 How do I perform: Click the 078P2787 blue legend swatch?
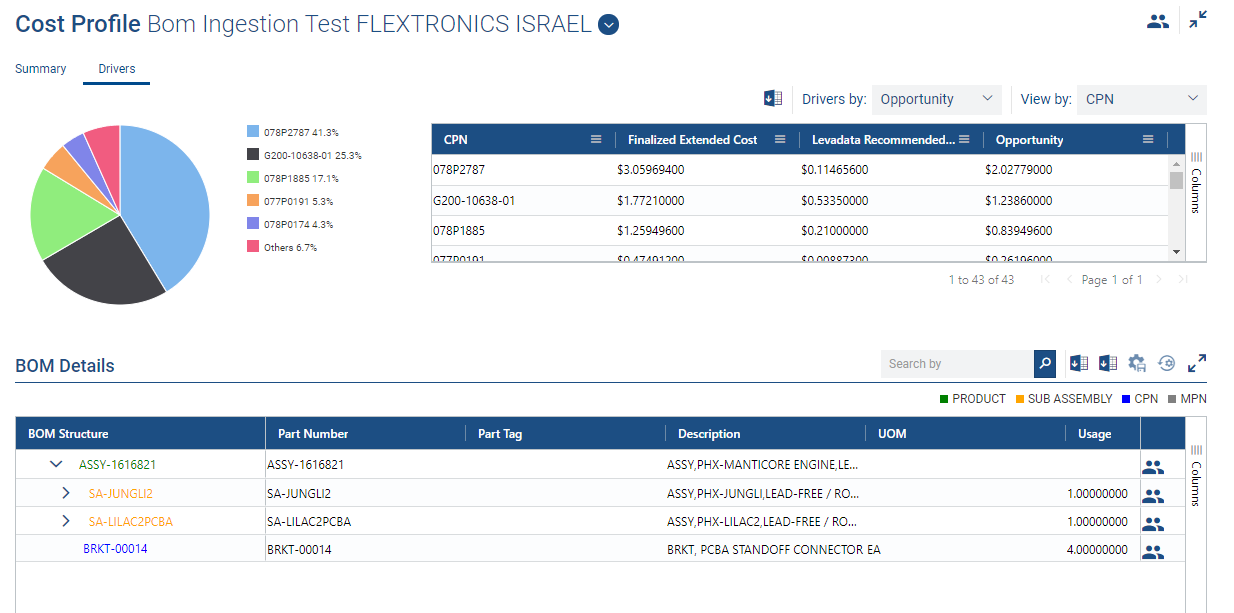coord(253,132)
